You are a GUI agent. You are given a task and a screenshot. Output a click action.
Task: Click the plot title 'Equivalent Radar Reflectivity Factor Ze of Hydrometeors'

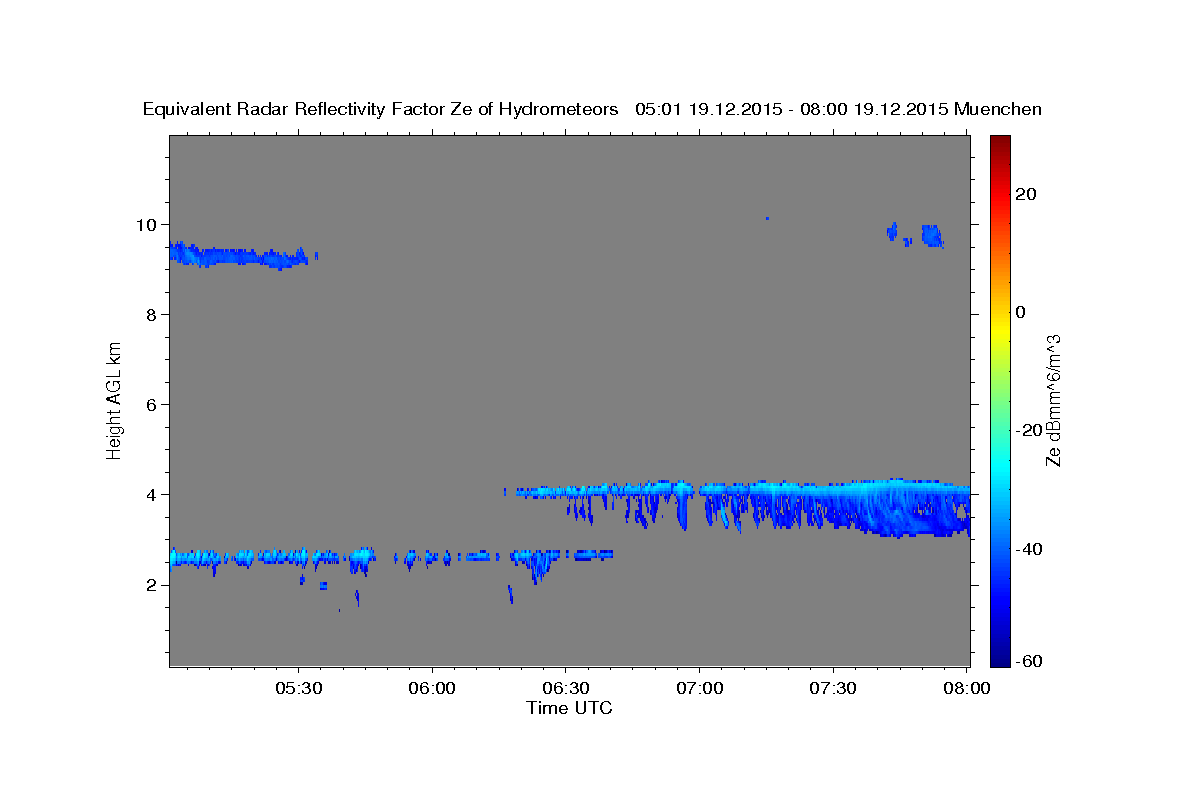380,110
